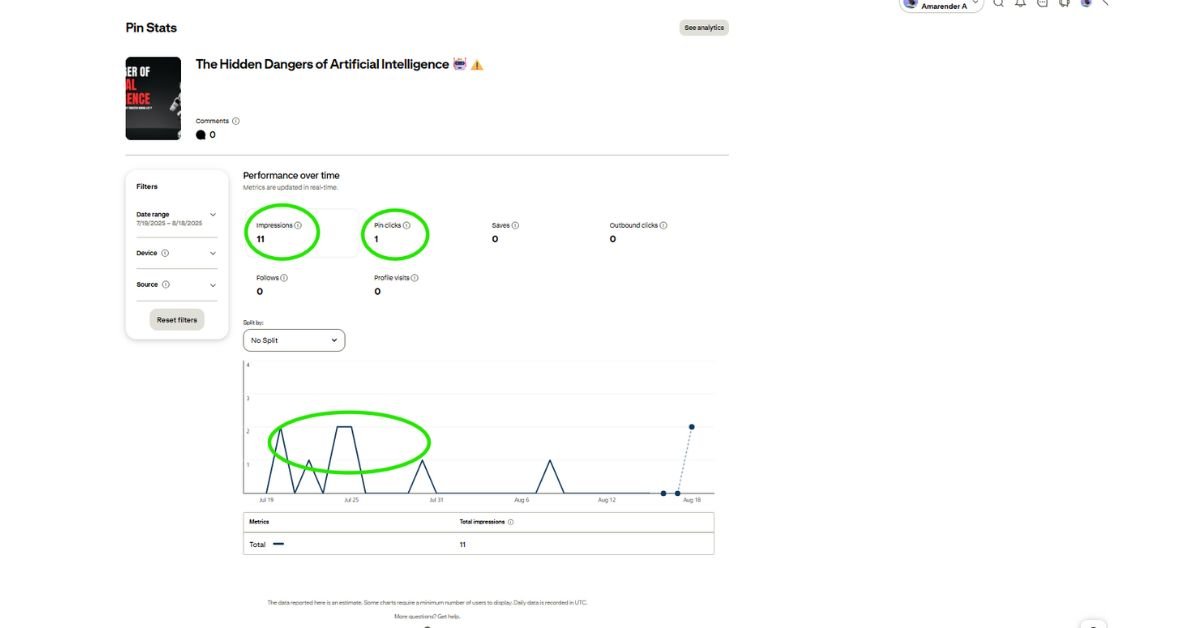The image size is (1200, 628).
Task: Click the info icon next to Impressions
Action: (x=298, y=226)
